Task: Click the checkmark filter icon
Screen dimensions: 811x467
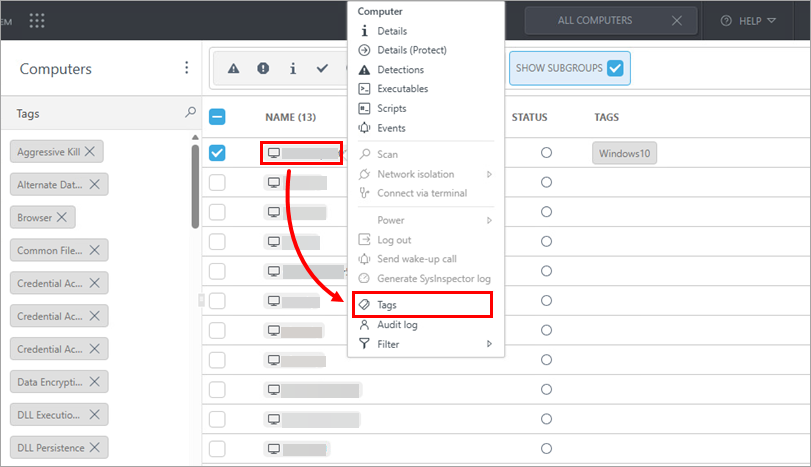Action: [x=322, y=69]
